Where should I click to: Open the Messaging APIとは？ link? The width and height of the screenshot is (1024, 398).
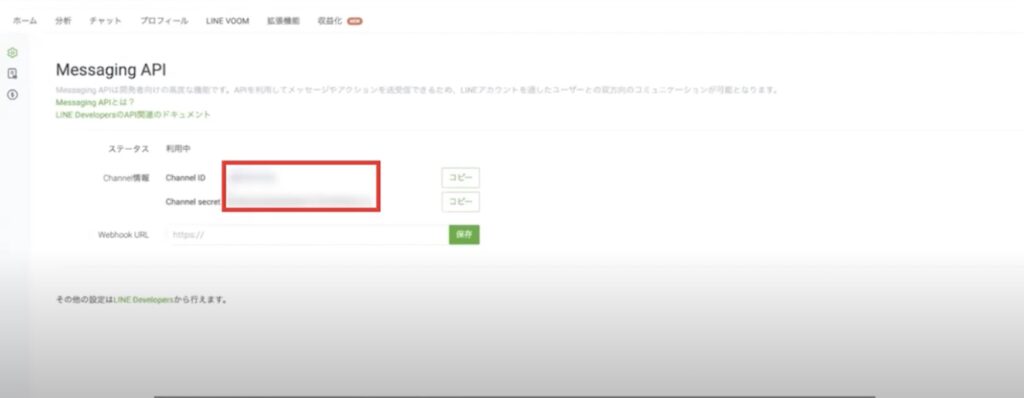95,103
